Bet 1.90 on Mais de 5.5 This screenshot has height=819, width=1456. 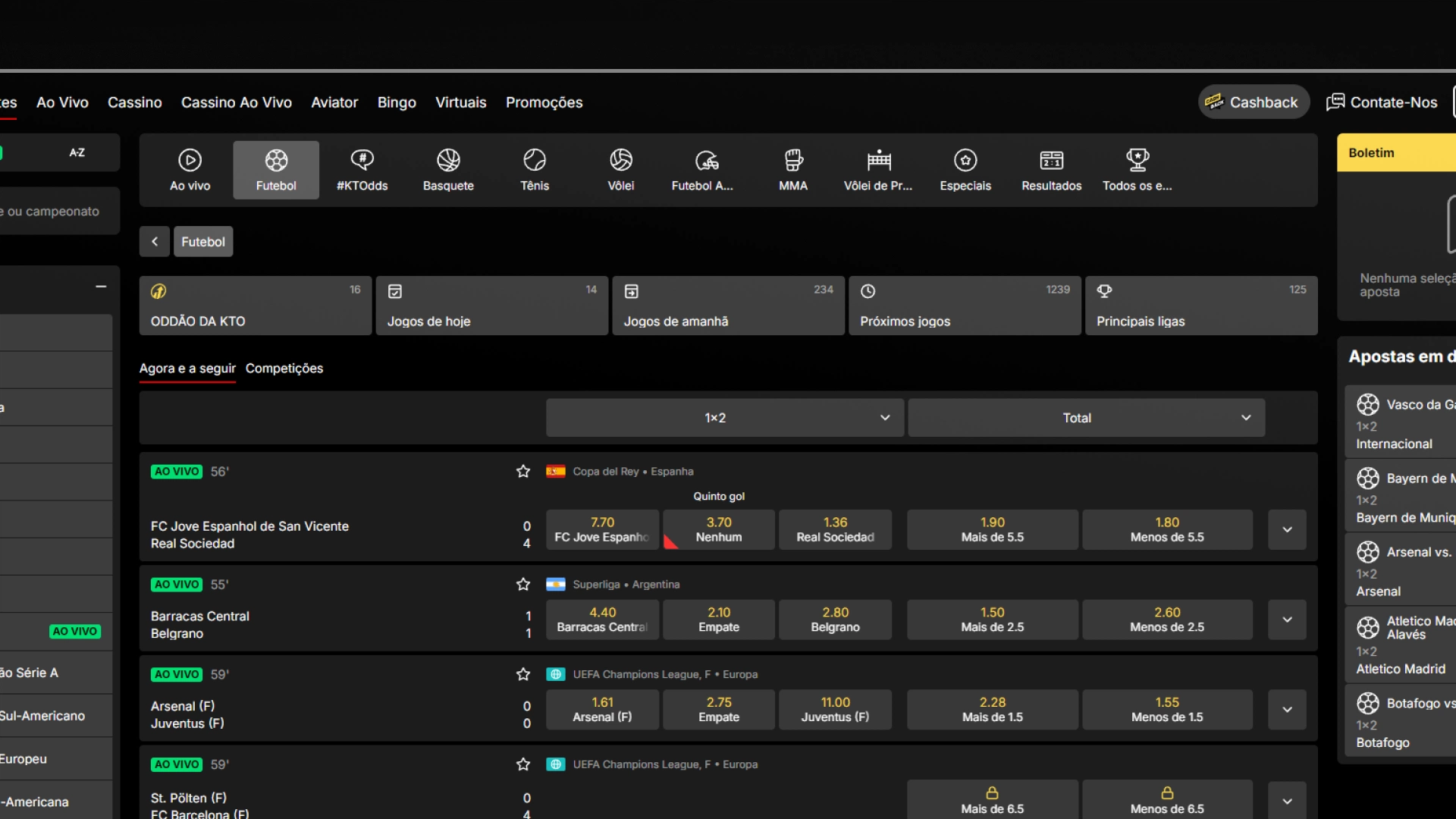pyautogui.click(x=993, y=529)
